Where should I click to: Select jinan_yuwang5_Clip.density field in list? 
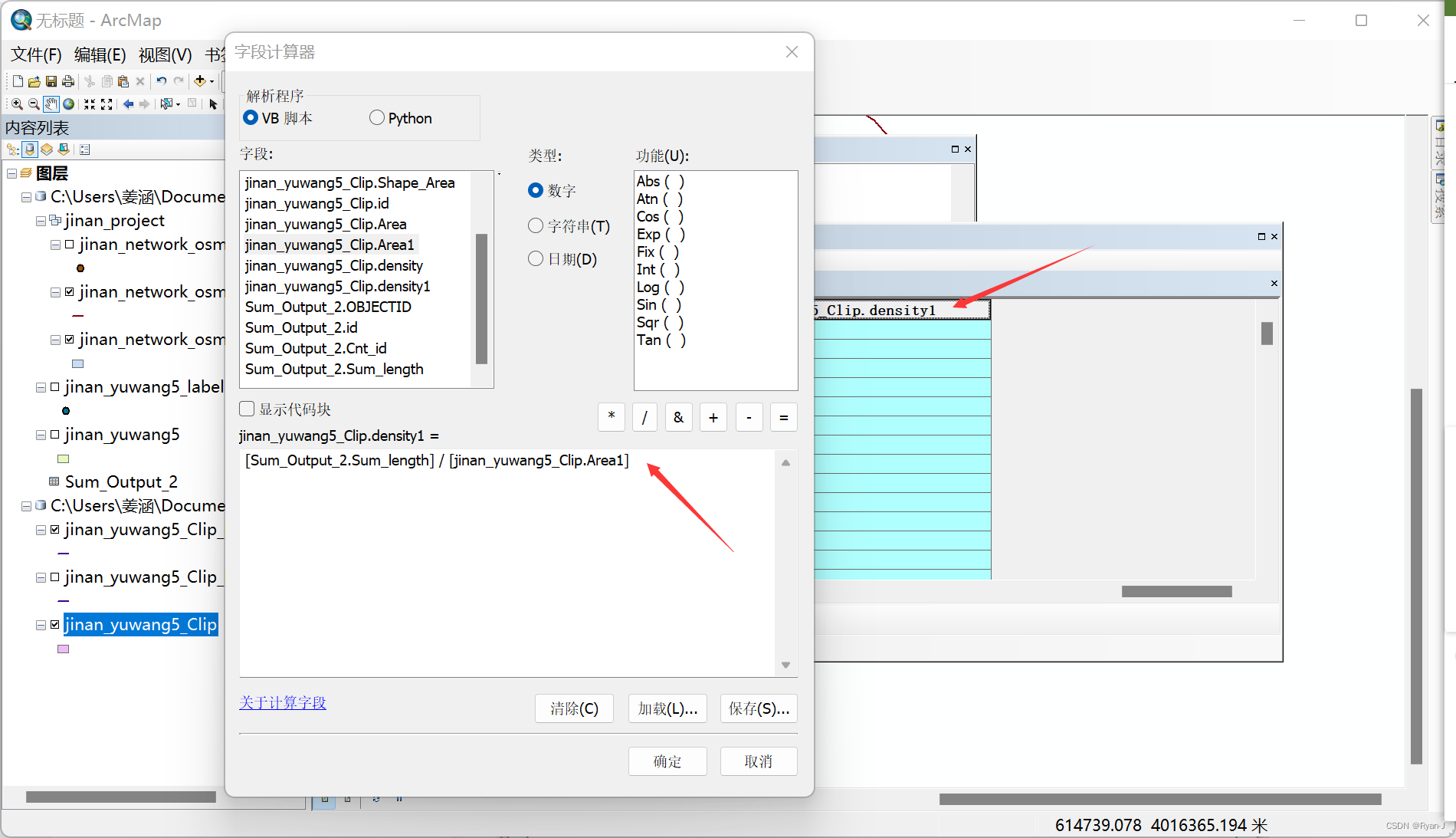tap(334, 265)
